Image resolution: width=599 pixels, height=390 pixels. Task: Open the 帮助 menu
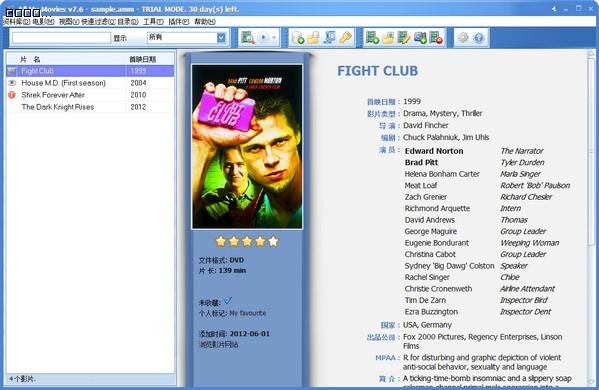(x=205, y=22)
